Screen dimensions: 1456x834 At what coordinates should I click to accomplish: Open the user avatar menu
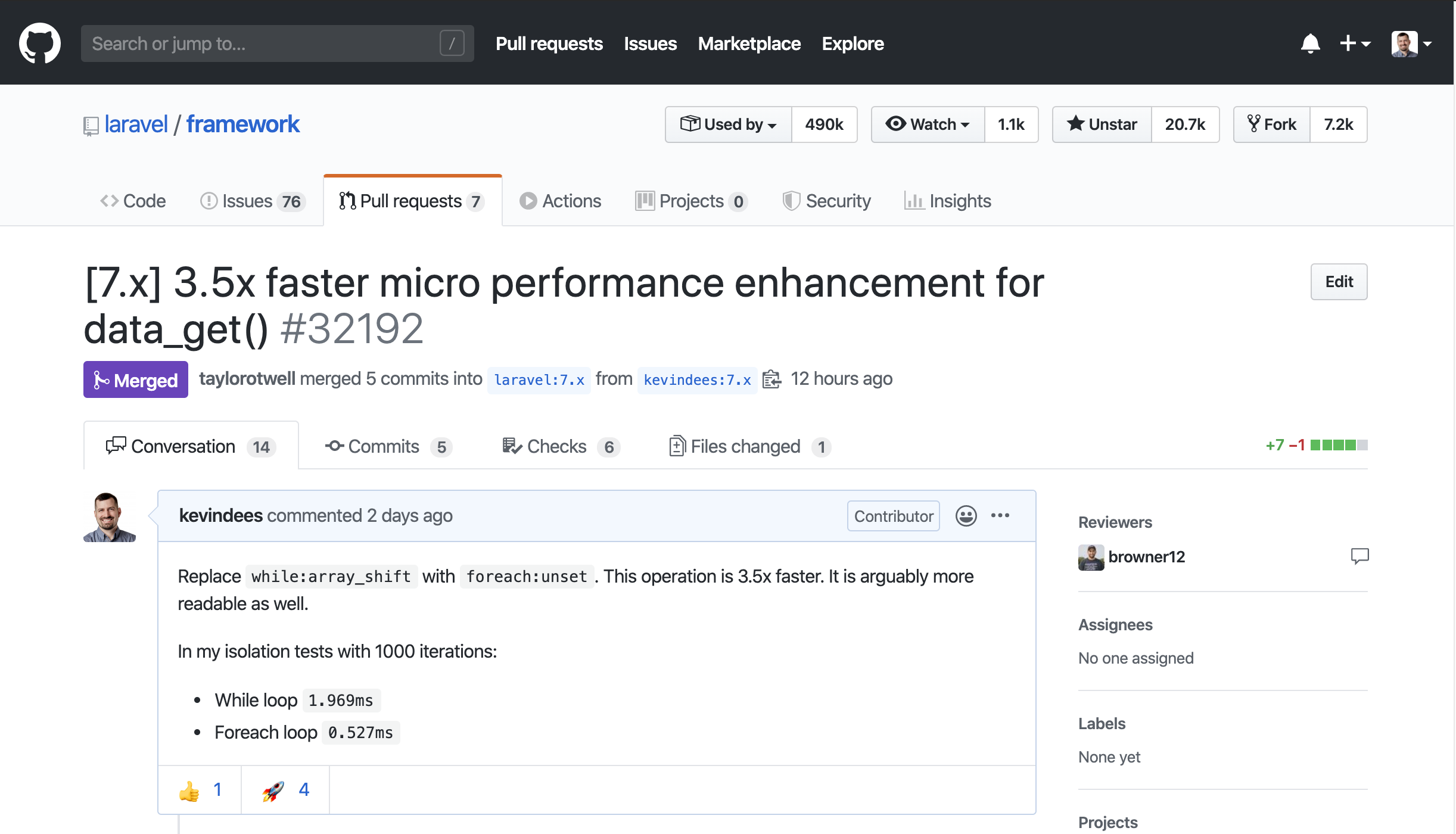[1411, 43]
